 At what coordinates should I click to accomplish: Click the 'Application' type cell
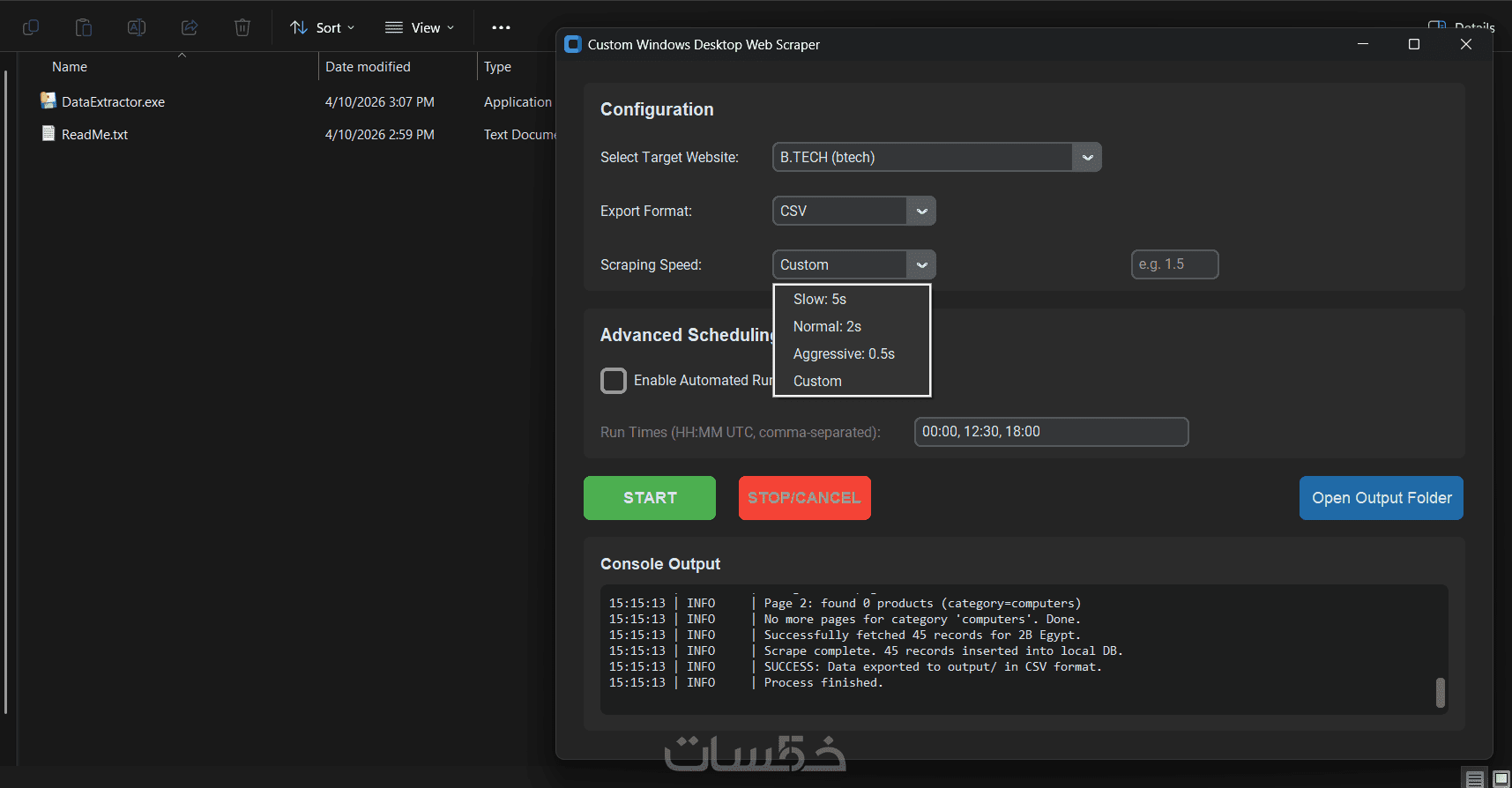click(x=518, y=102)
